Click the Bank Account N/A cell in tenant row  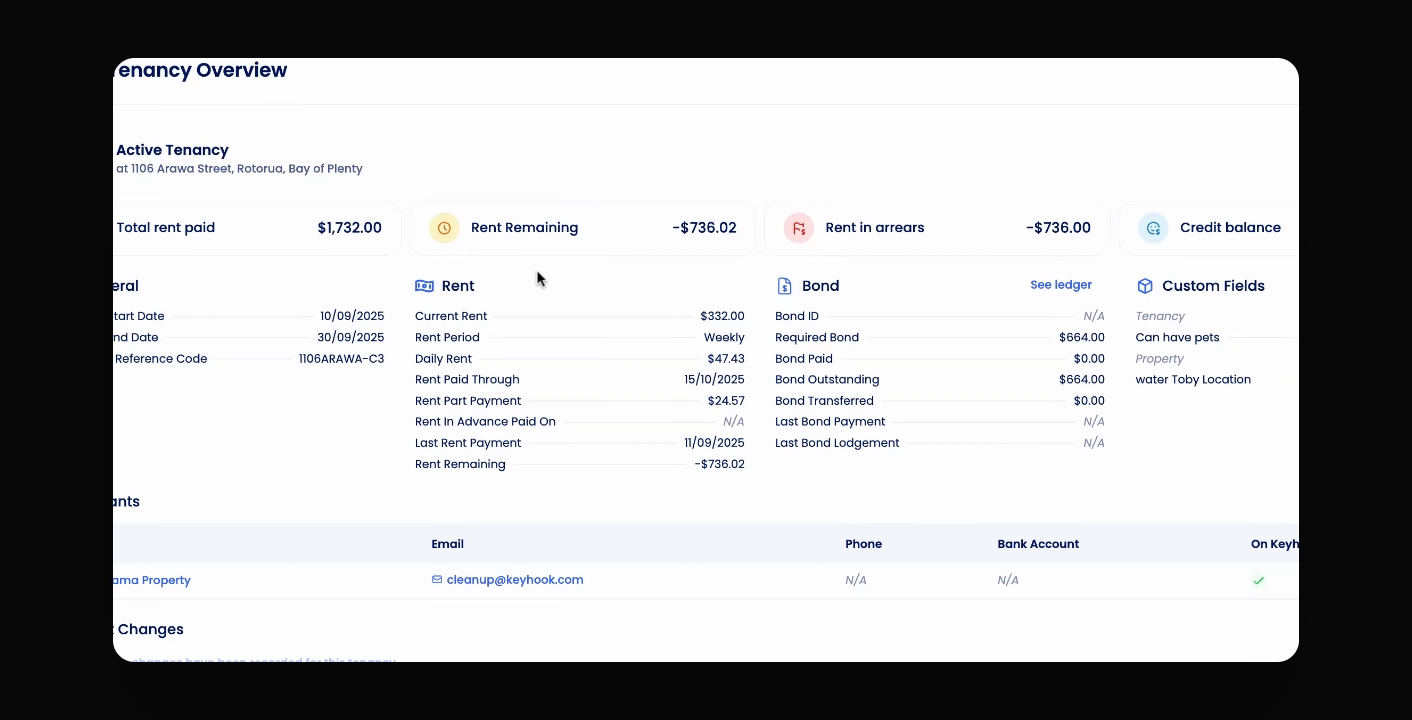click(1008, 580)
